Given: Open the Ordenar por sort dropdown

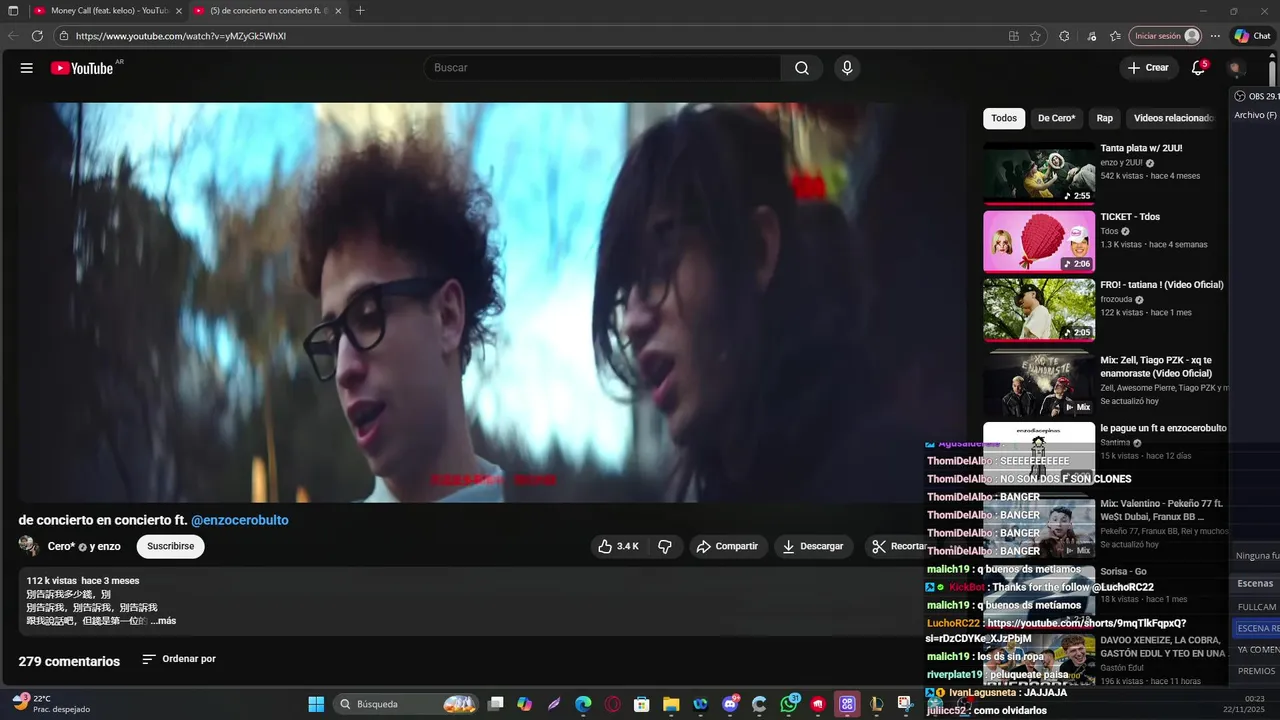Looking at the screenshot, I should coord(179,659).
